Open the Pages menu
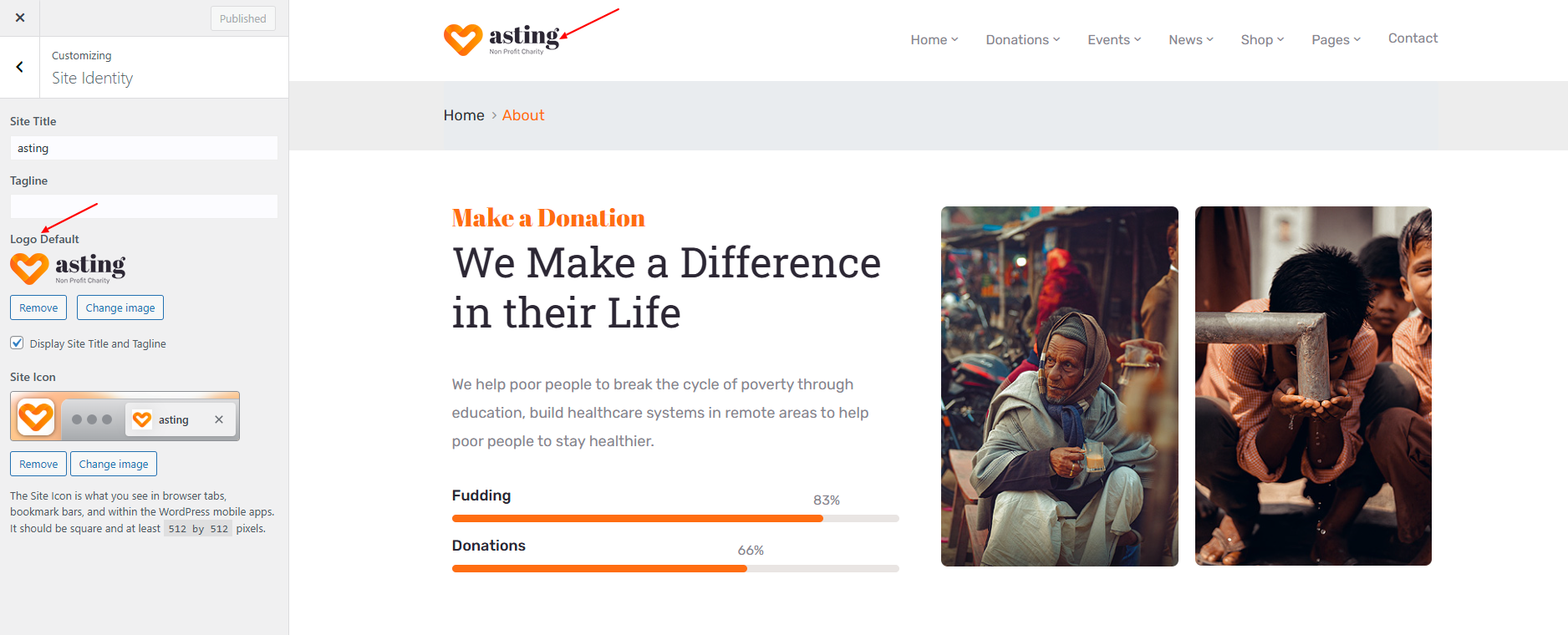 [x=1336, y=39]
